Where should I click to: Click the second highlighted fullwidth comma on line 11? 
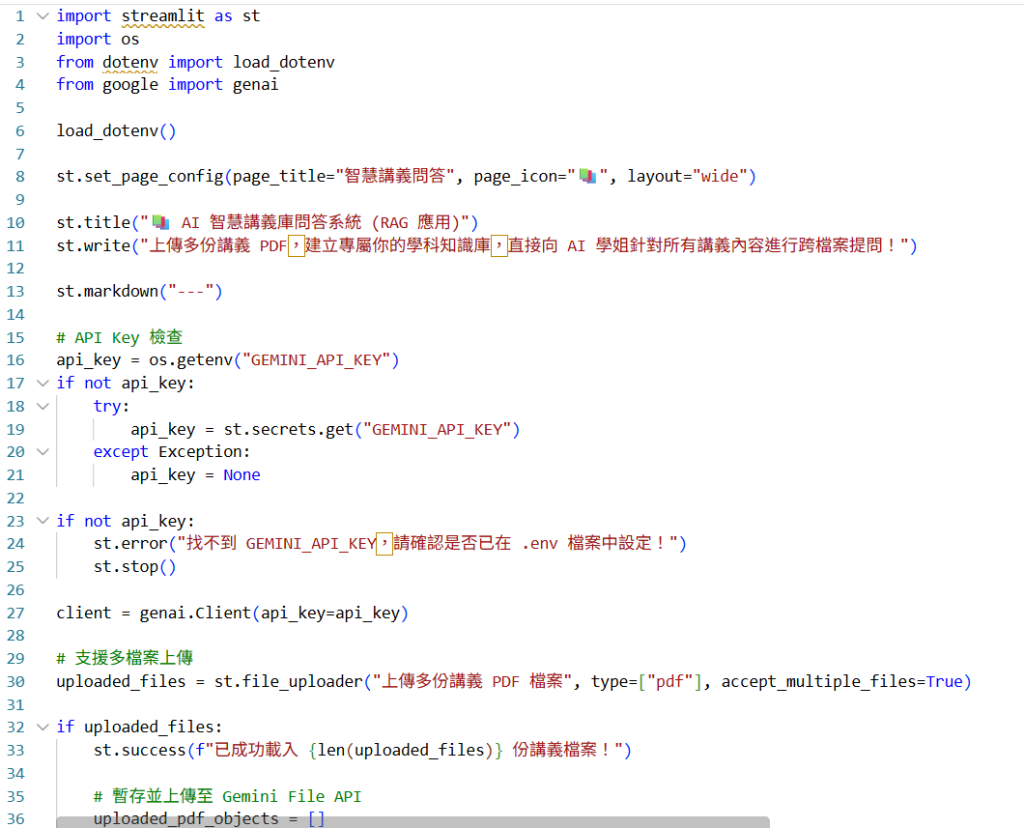[500, 246]
